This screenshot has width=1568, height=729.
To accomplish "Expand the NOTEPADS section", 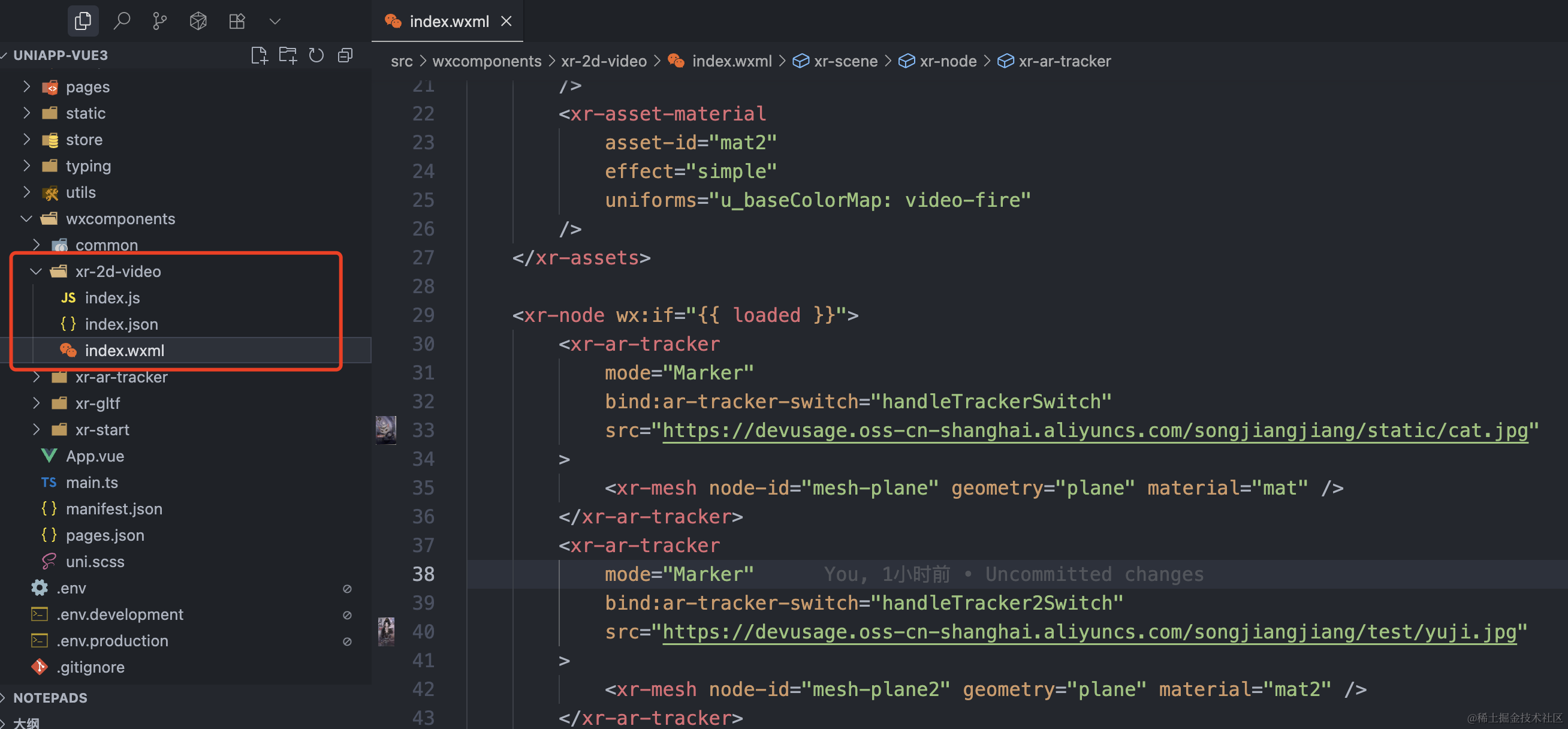I will click(50, 698).
